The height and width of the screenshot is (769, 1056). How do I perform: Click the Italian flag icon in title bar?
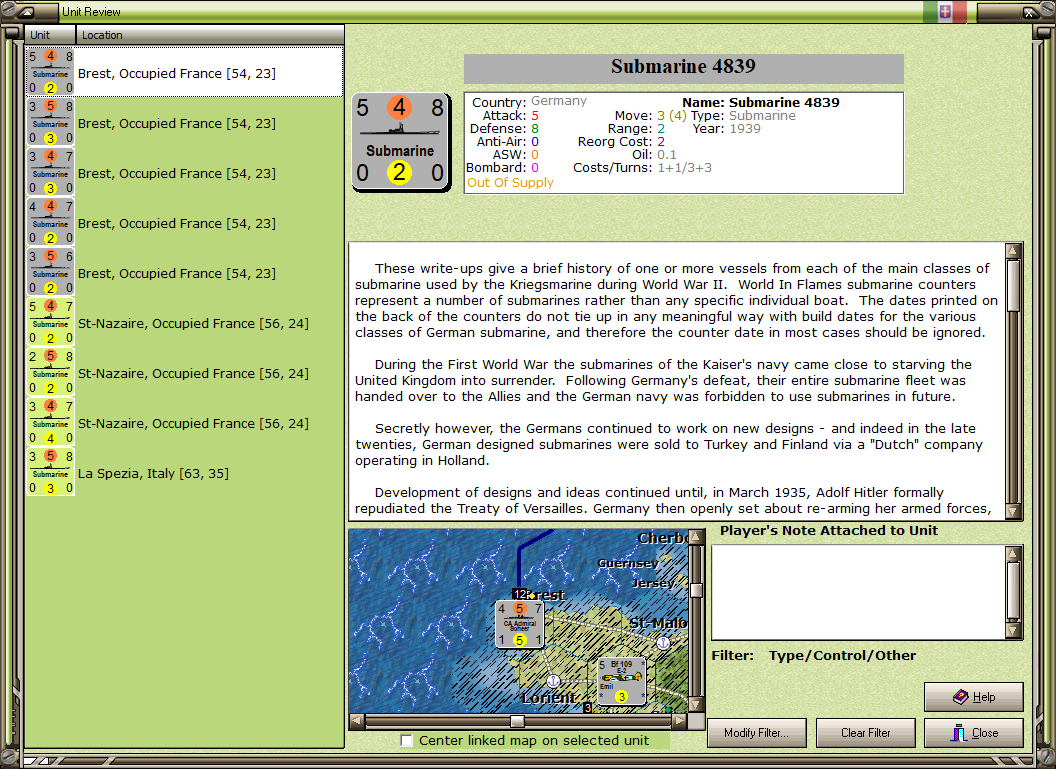pos(945,11)
